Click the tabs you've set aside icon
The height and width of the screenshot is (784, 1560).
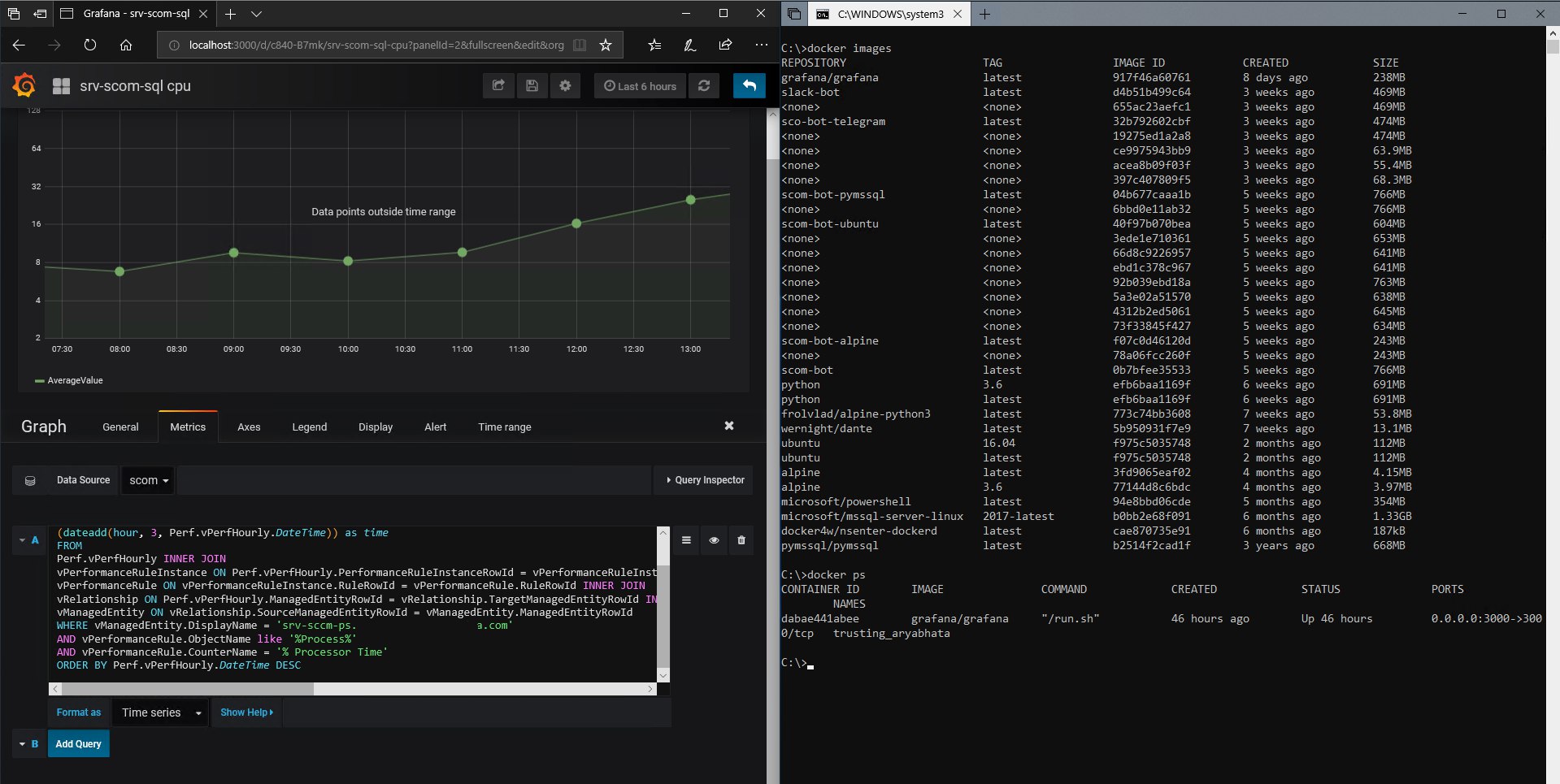coord(14,14)
